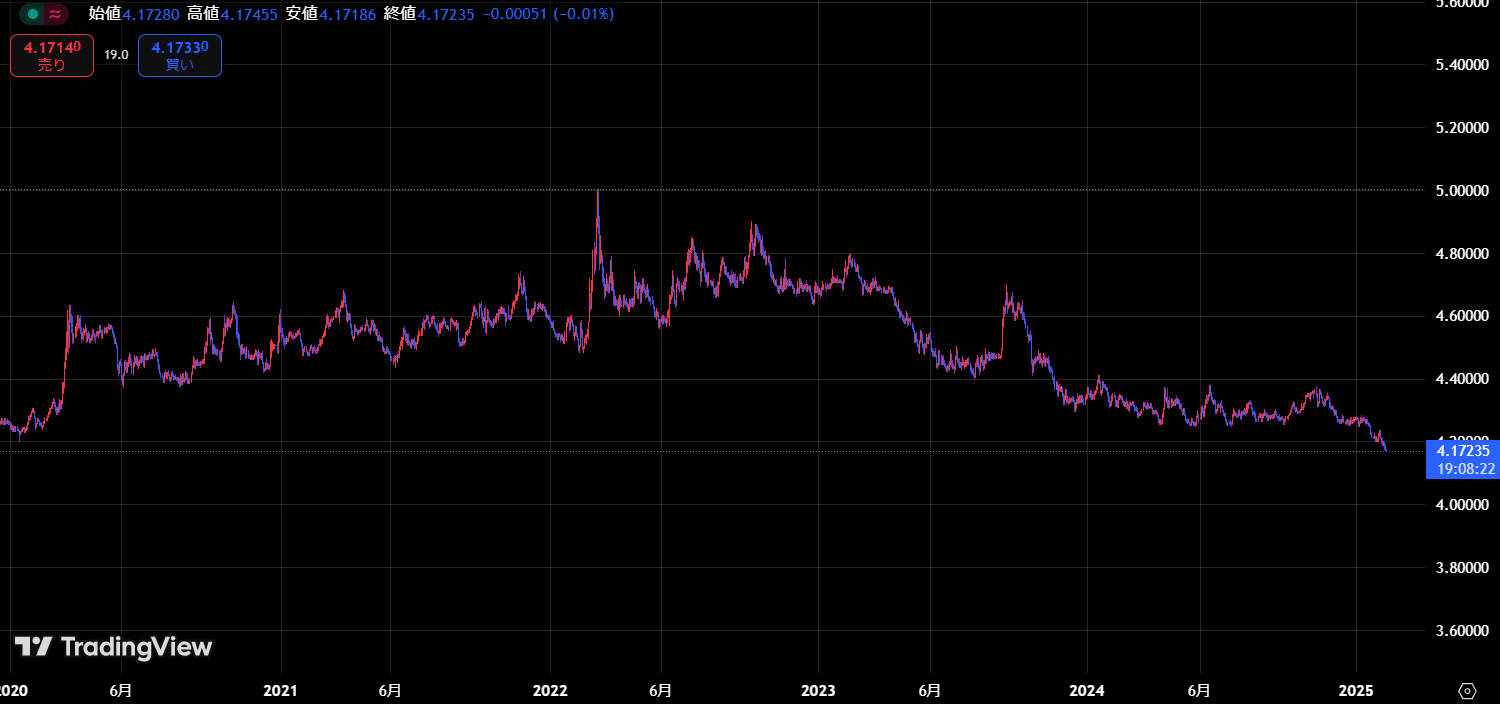This screenshot has height=704, width=1500.
Task: Click the 5.00000 price axis label
Action: [x=1463, y=190]
